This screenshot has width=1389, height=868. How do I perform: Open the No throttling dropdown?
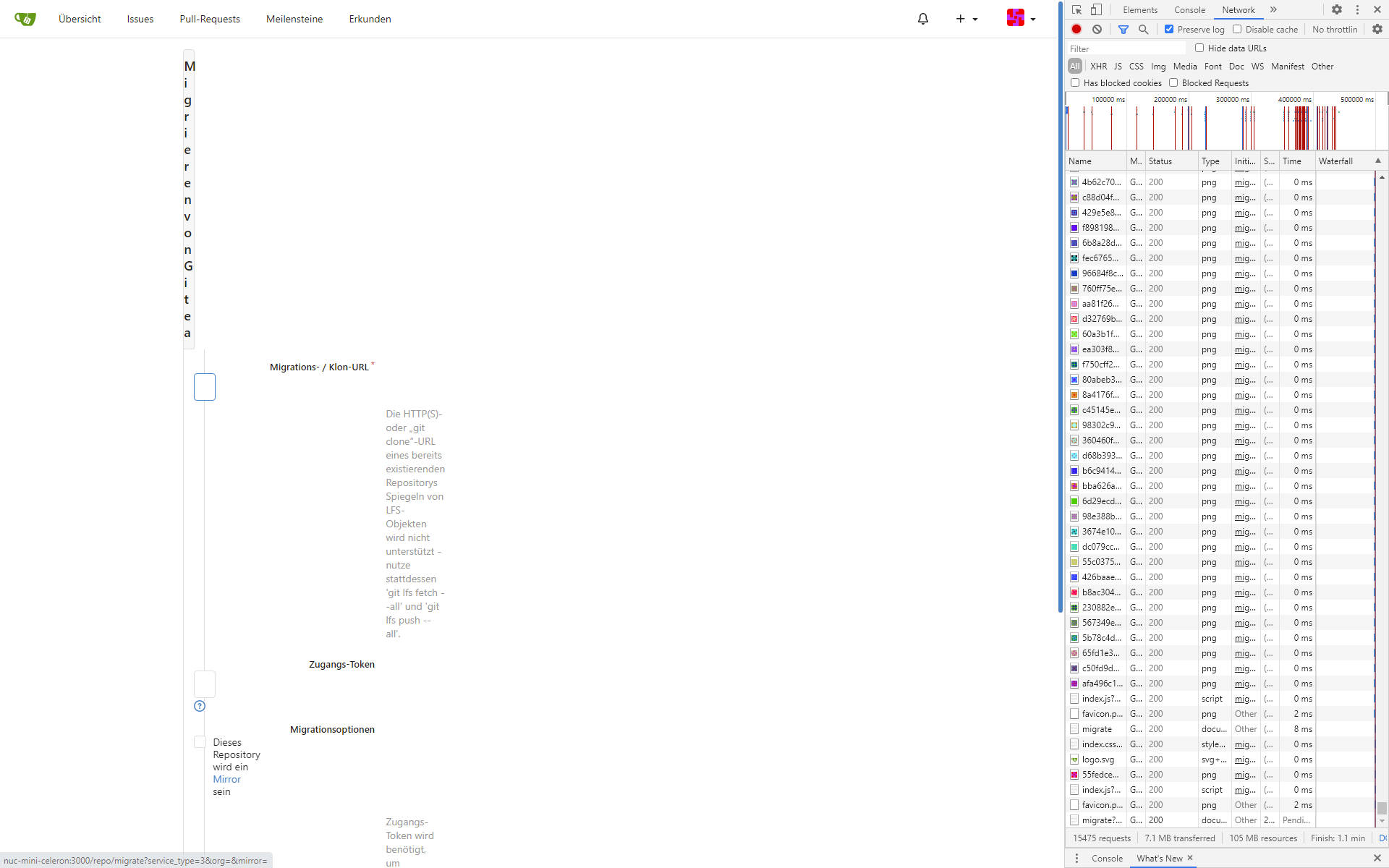click(1335, 29)
